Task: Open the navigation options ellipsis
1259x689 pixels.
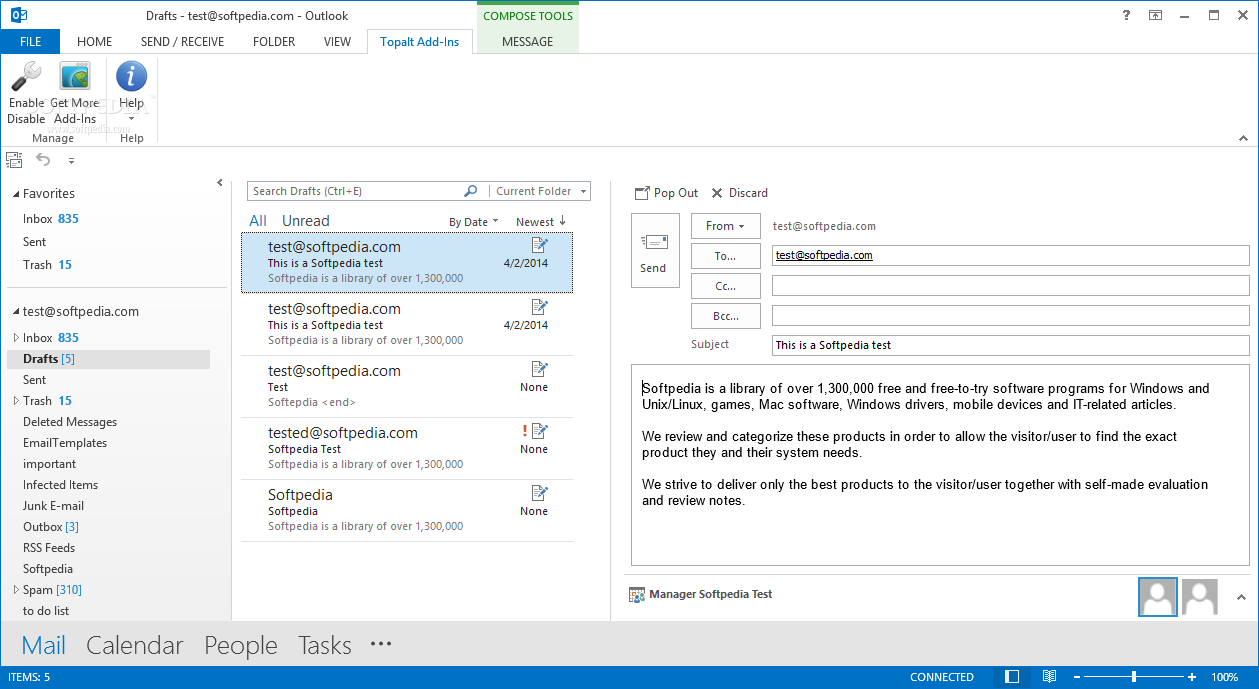Action: 381,645
